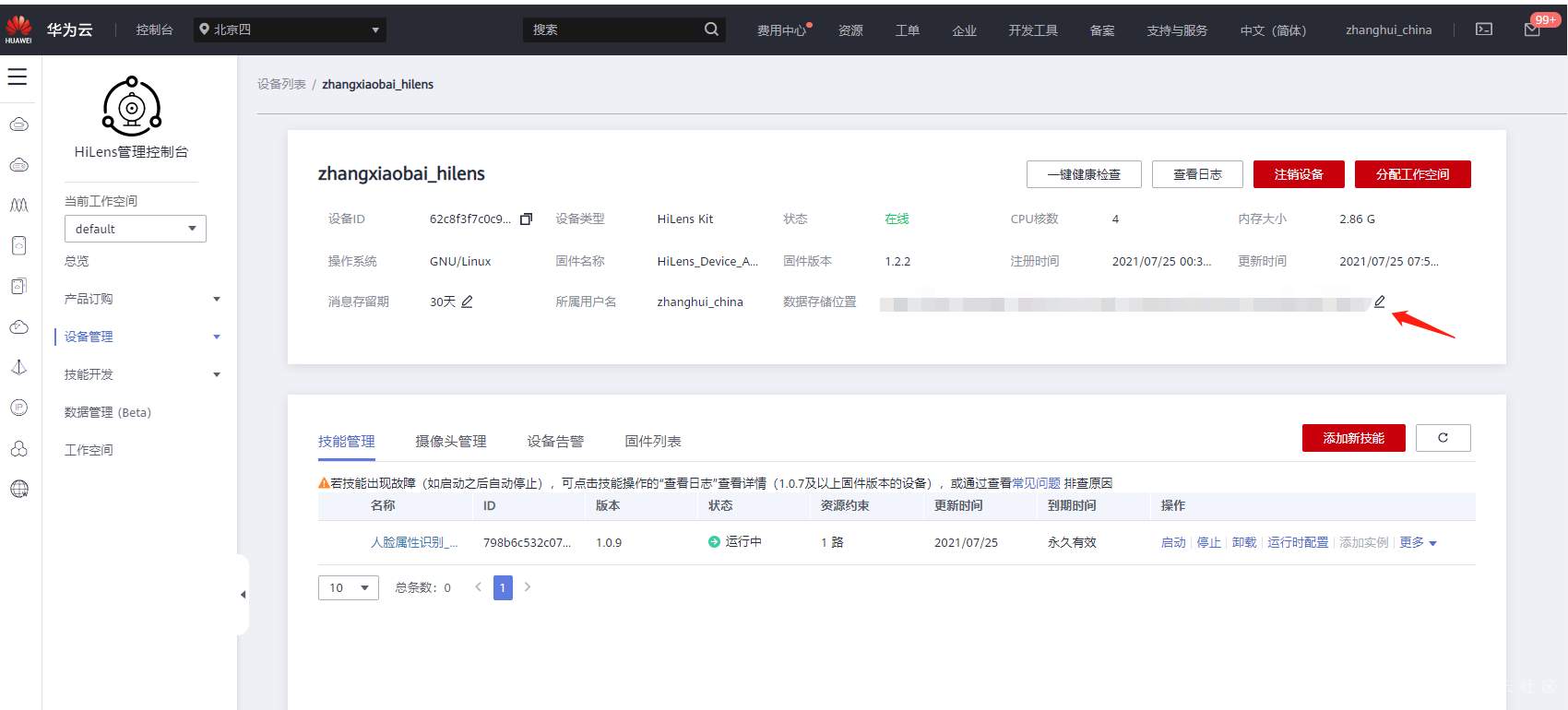Click the top search input field
The width and height of the screenshot is (1568, 710).
pos(612,30)
